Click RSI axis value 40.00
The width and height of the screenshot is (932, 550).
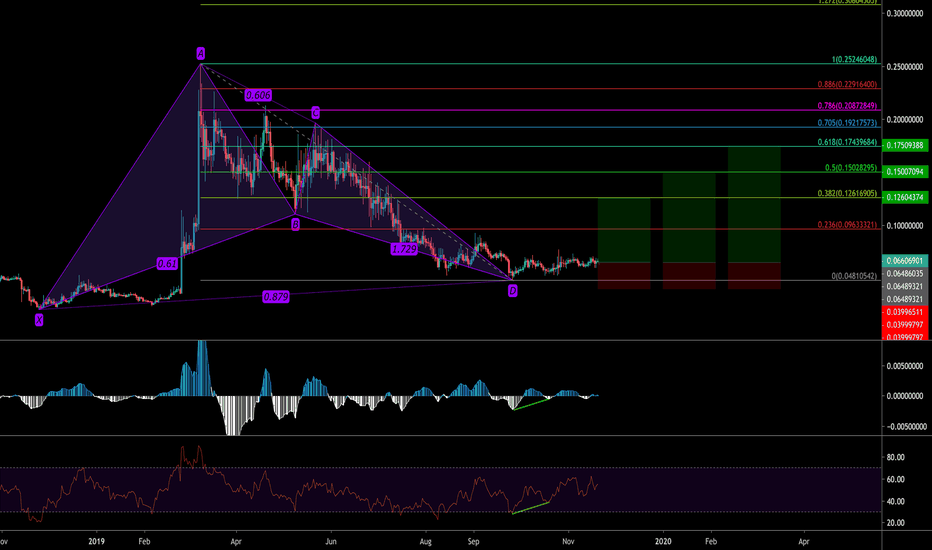pos(895,501)
